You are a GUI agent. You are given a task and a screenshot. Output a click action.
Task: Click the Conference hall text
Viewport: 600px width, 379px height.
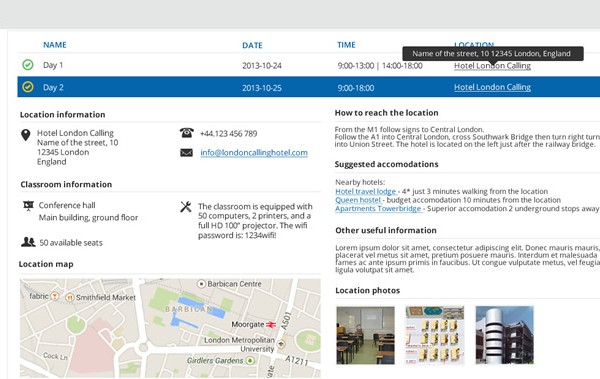67,205
